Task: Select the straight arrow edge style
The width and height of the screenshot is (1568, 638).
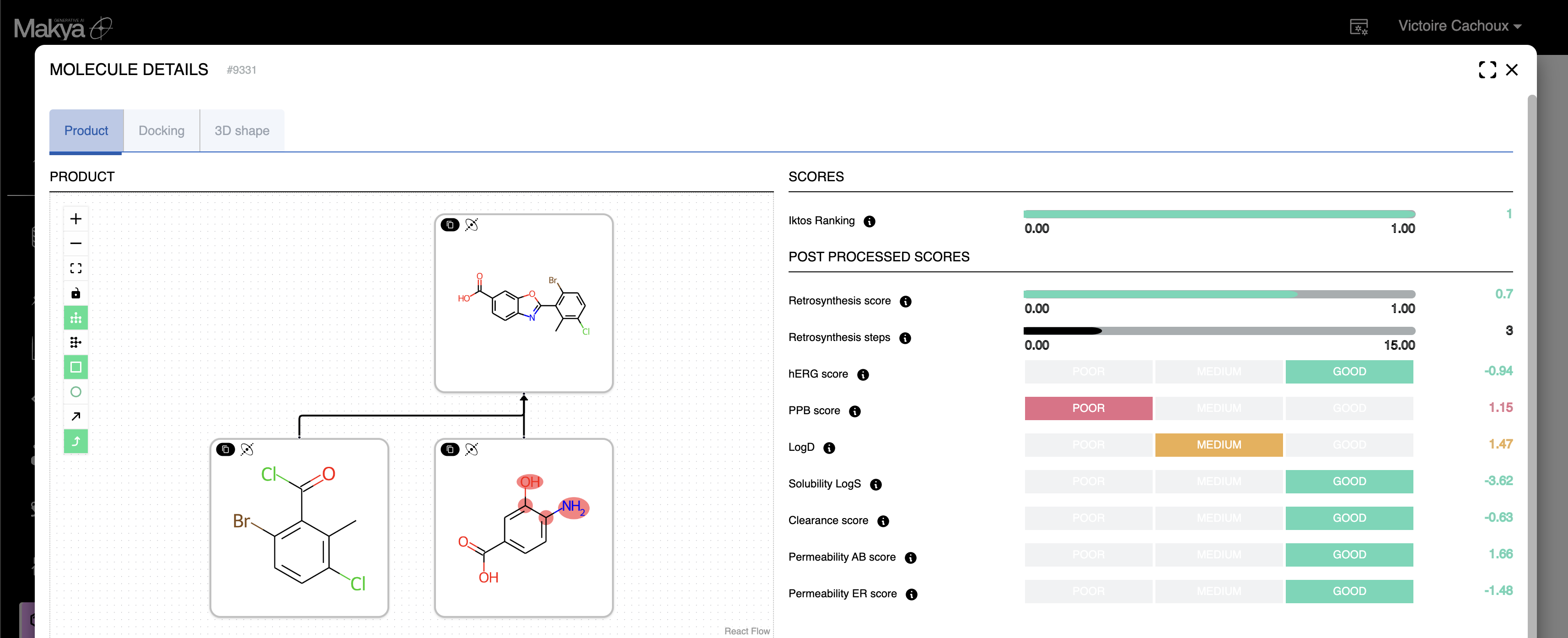Action: [x=75, y=416]
